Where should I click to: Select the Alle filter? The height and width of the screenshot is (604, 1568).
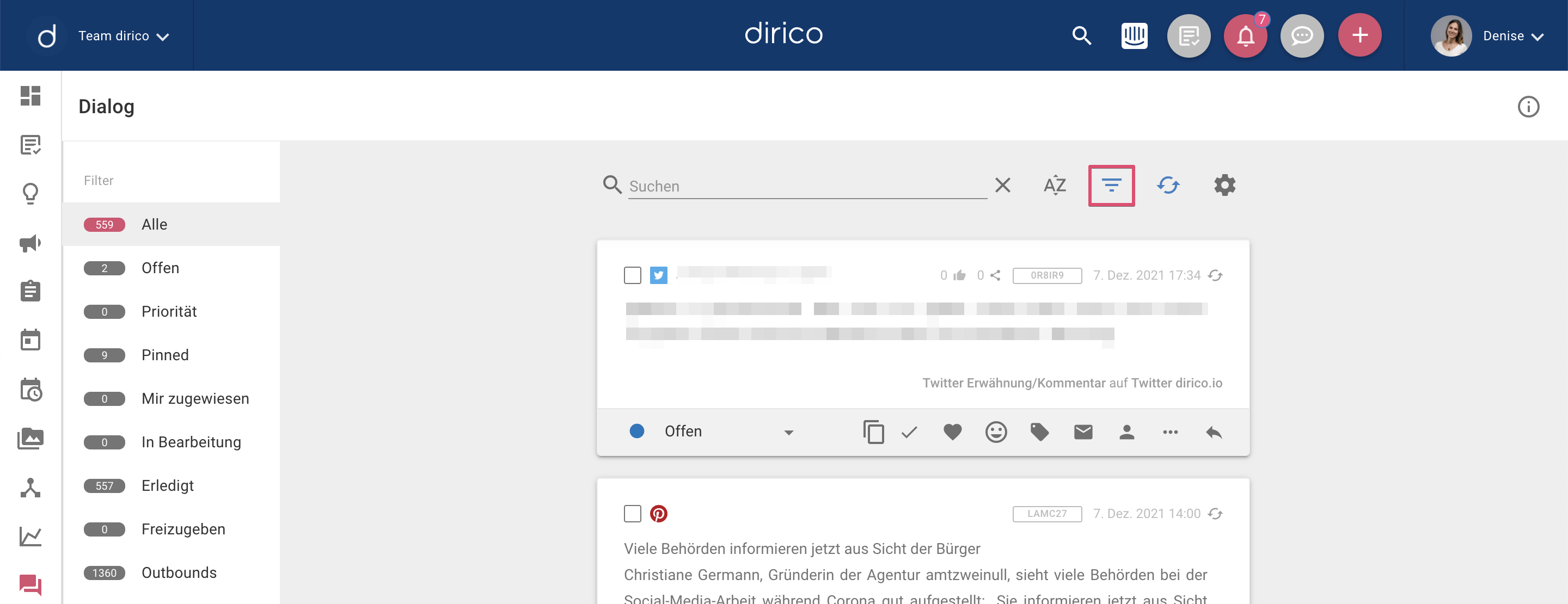coord(171,224)
